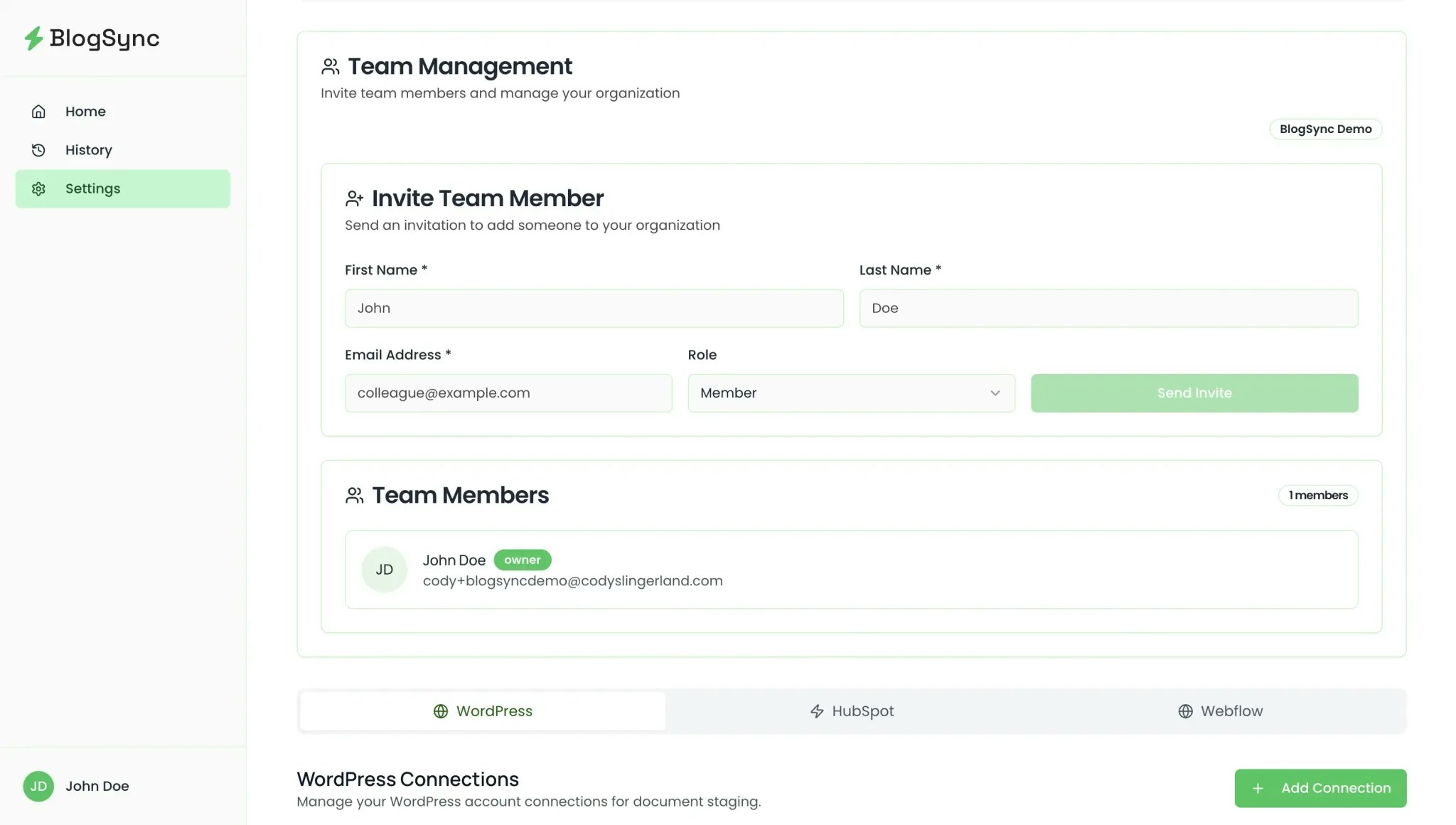1456x825 pixels.
Task: Select the Home icon in the sidebar
Action: pos(38,111)
